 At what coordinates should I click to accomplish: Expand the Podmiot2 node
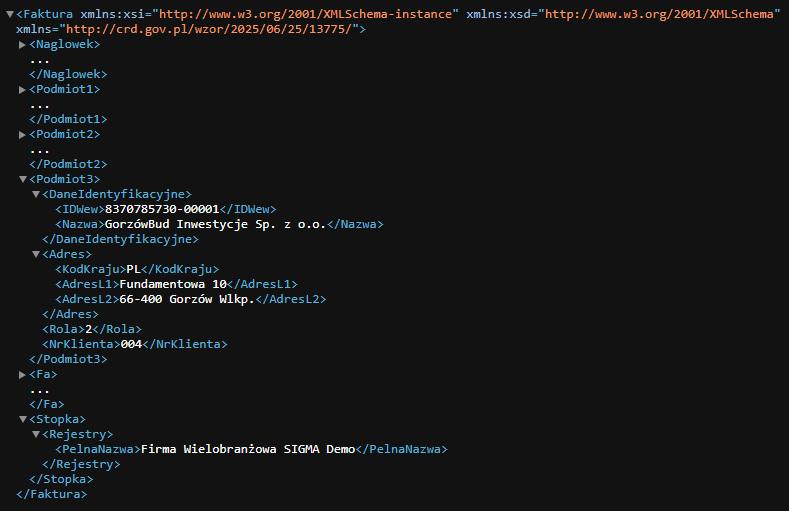point(23,134)
